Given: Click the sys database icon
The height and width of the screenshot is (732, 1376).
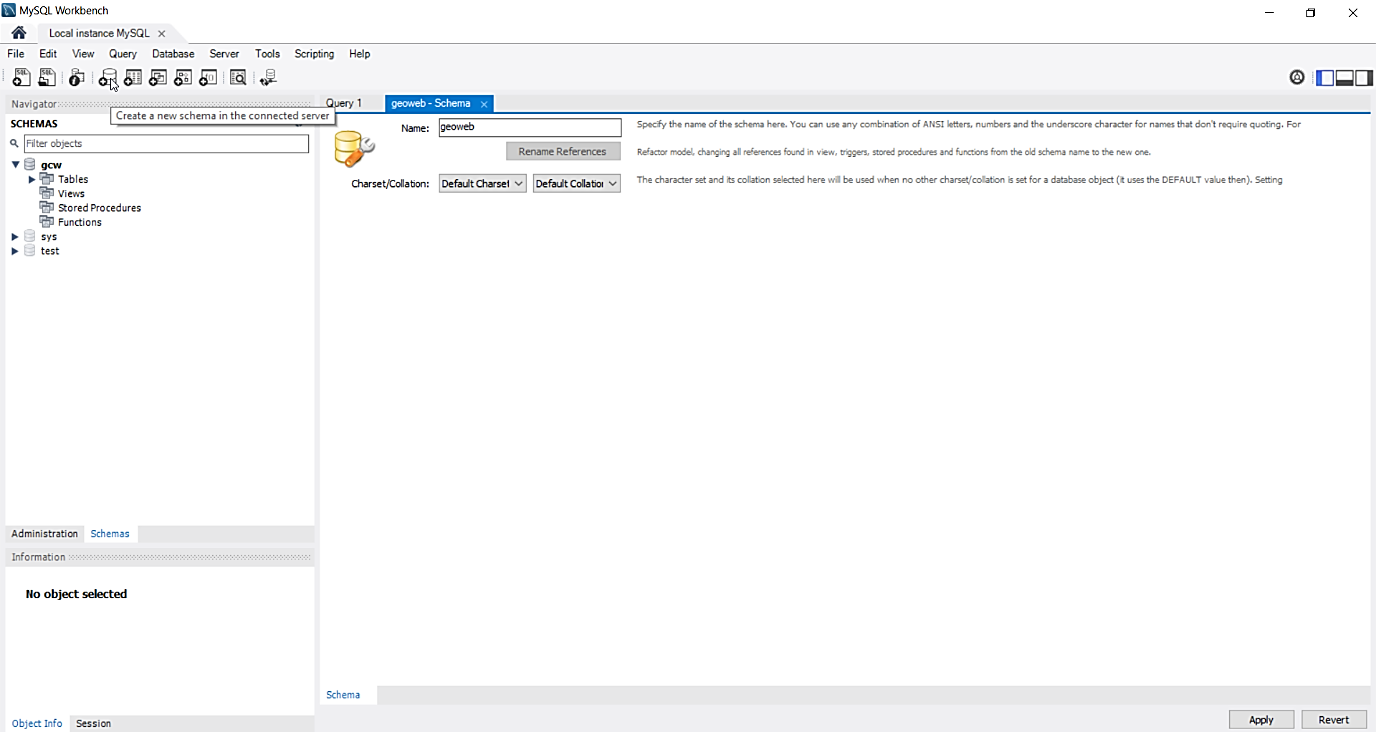Looking at the screenshot, I should pos(30,237).
